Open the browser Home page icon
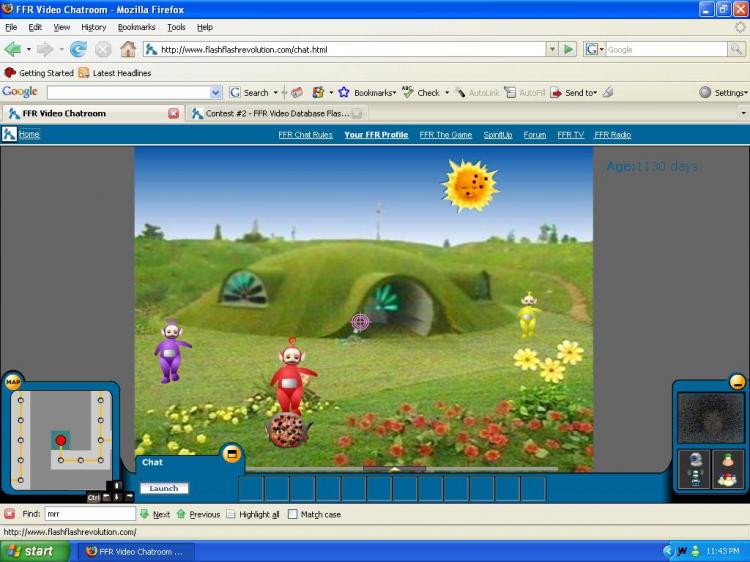Viewport: 750px width, 562px height. (x=128, y=49)
